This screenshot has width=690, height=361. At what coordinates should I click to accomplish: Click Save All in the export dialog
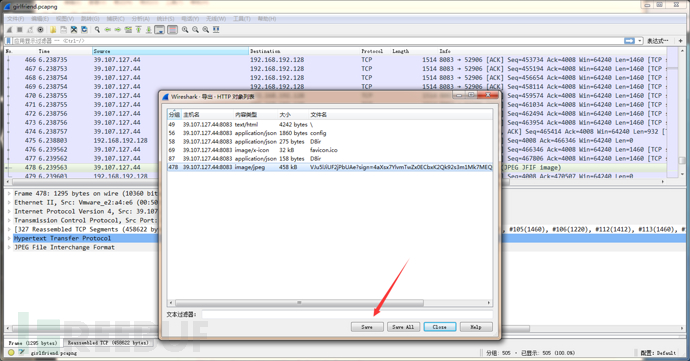click(x=403, y=327)
